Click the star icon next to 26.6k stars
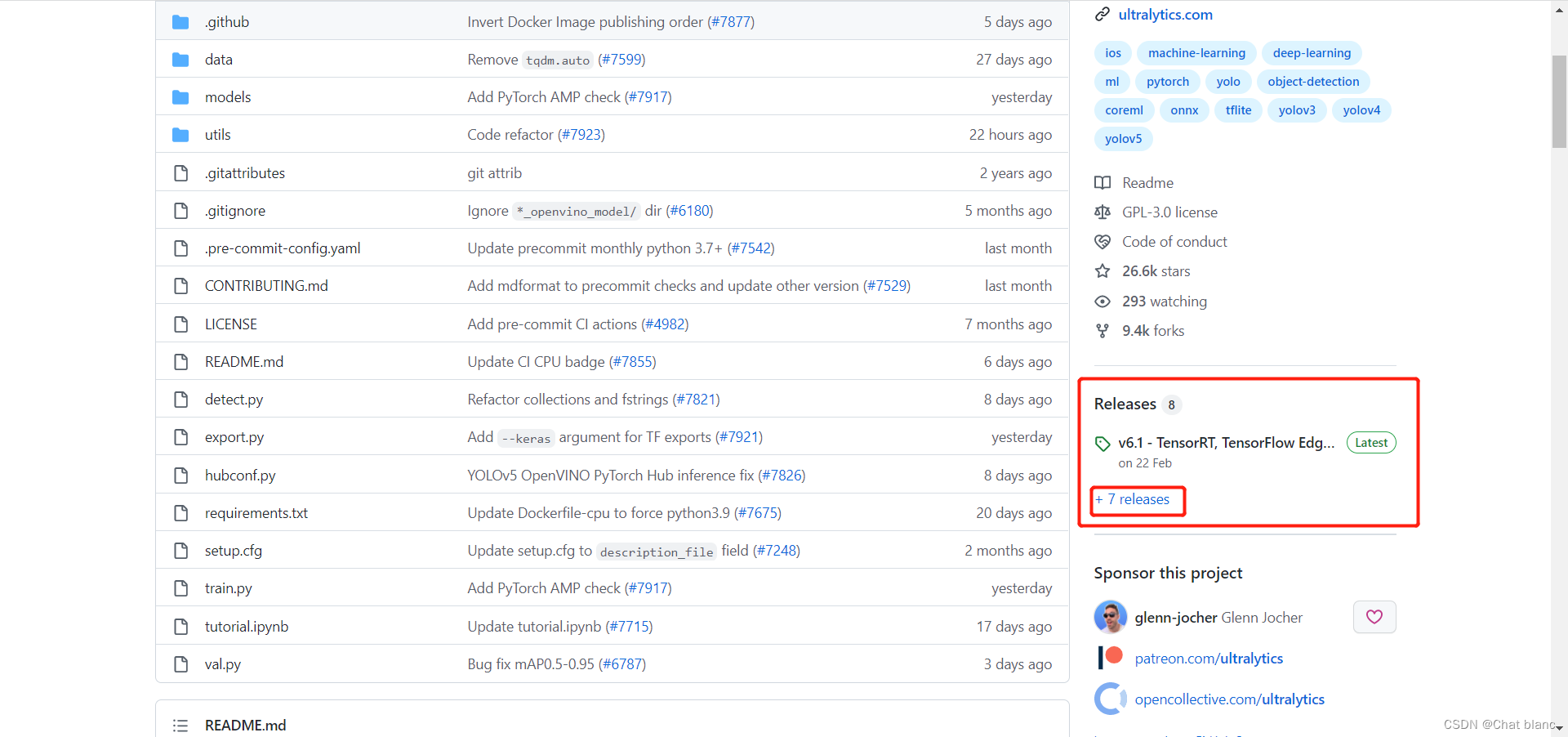 click(x=1102, y=271)
